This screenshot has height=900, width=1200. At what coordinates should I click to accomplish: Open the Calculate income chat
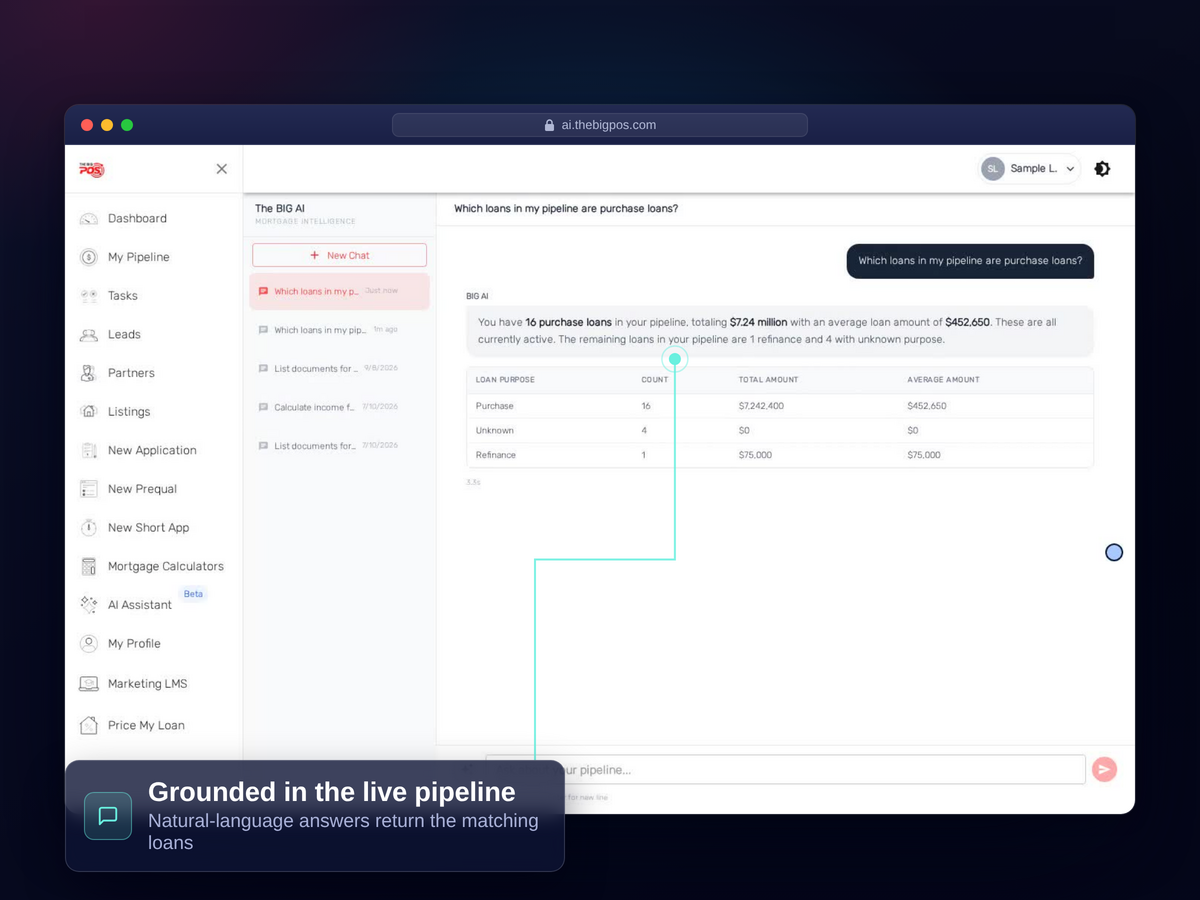(340, 407)
